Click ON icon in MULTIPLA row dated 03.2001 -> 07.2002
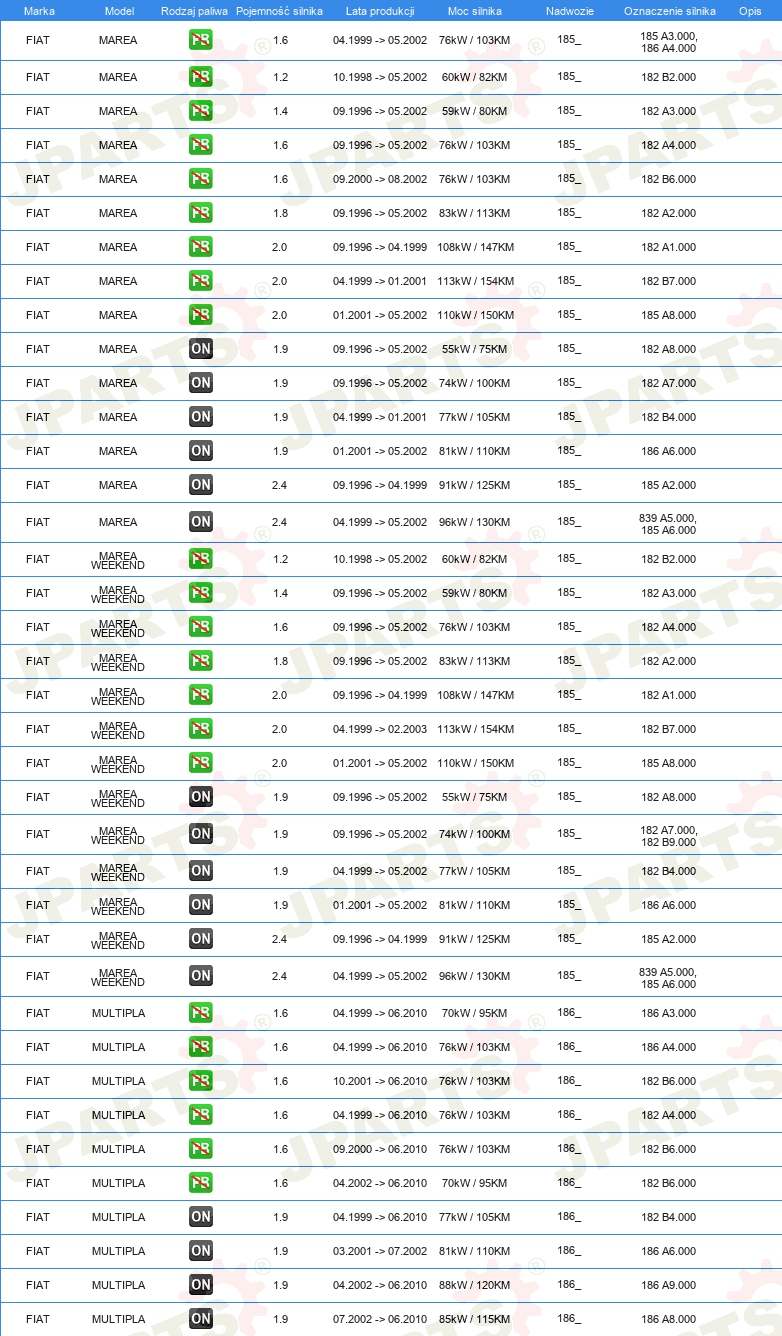The image size is (782, 1336). pos(201,1251)
